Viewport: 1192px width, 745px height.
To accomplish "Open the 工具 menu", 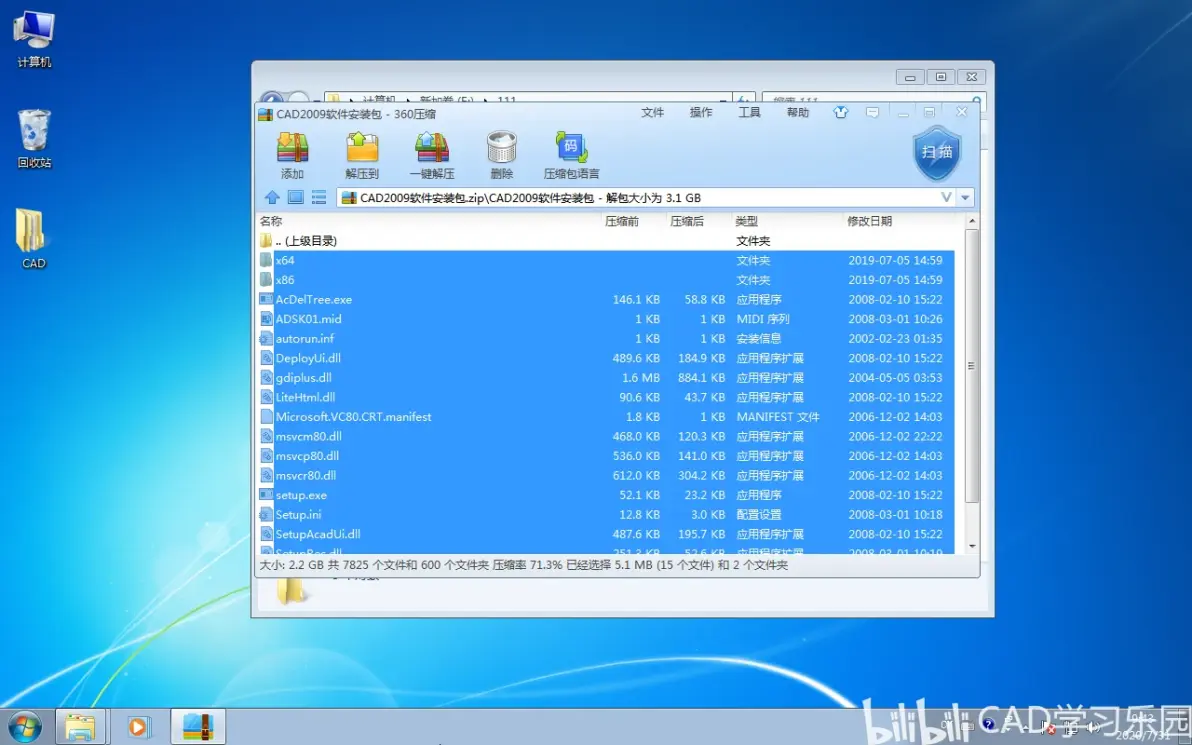I will tap(750, 113).
